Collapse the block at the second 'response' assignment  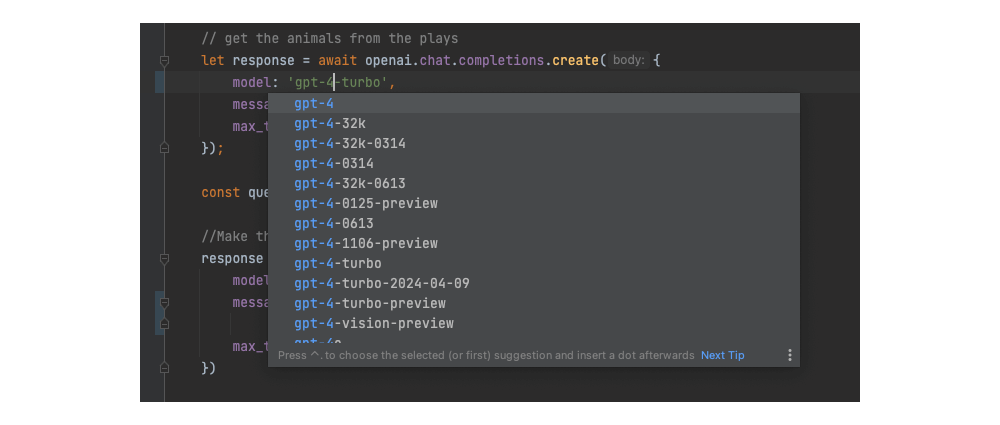164,258
